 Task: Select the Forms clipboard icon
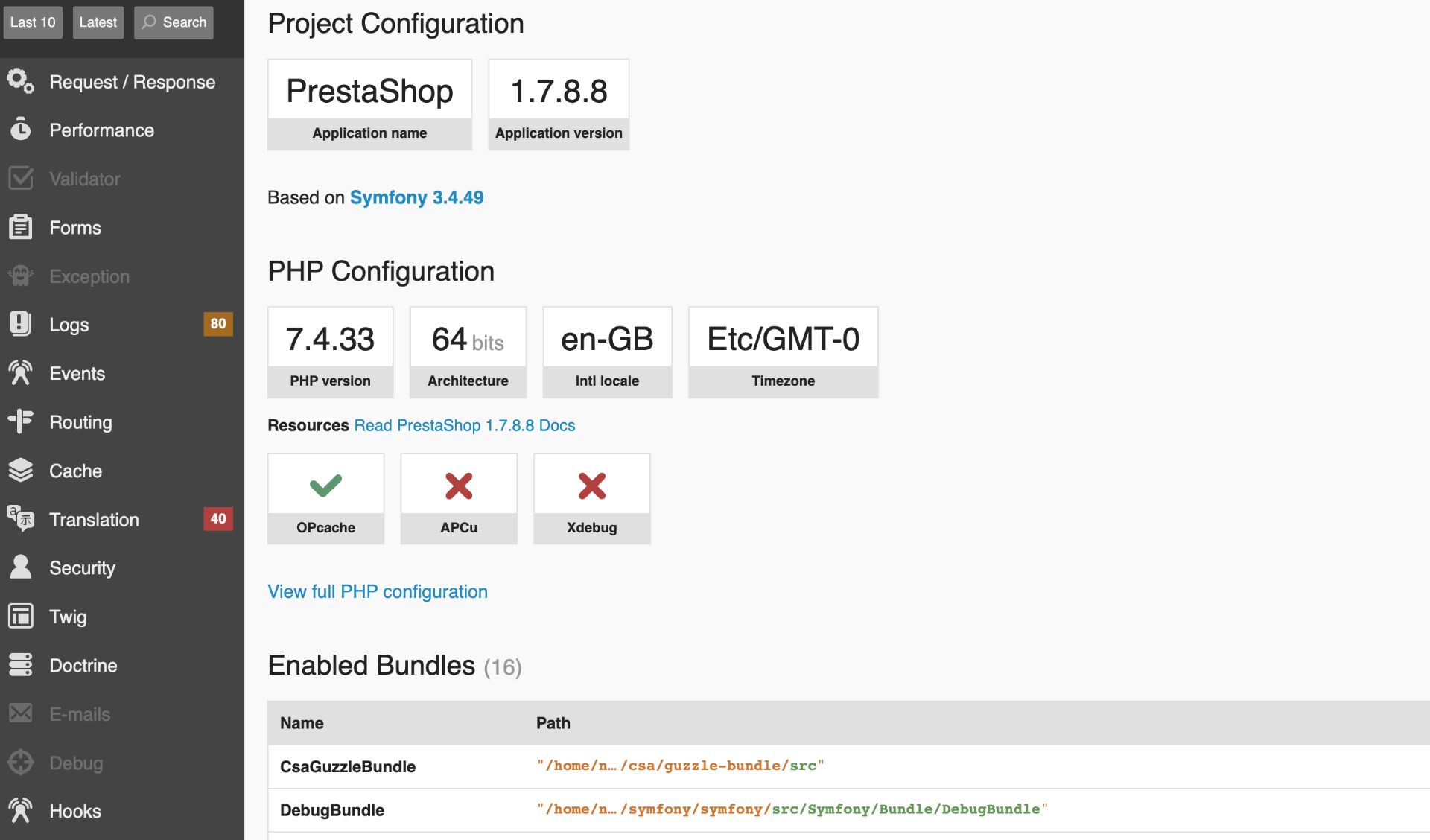(x=21, y=227)
